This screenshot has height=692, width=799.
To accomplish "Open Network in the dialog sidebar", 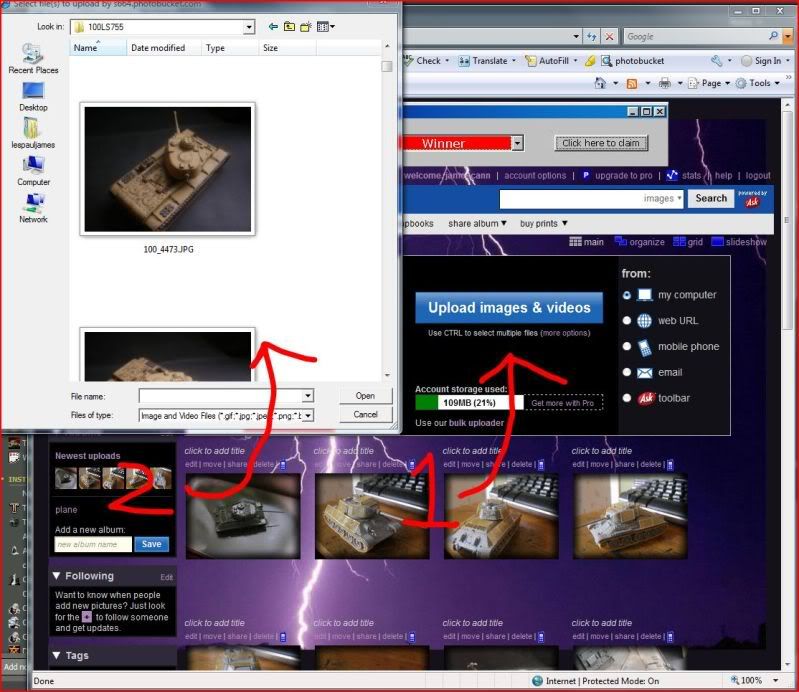I will point(33,208).
